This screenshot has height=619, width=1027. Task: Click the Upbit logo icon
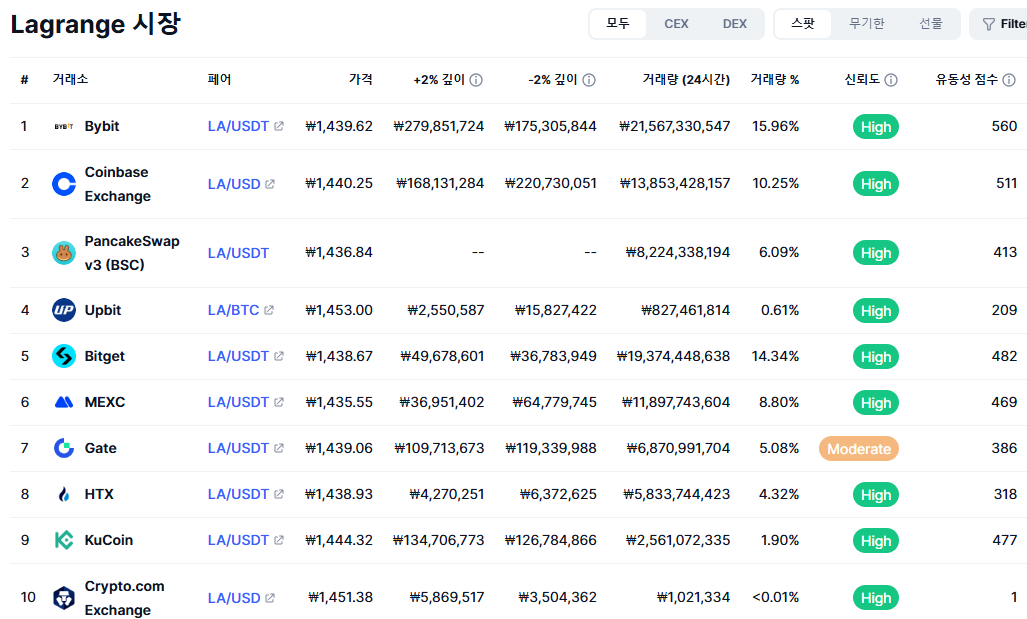[64, 310]
